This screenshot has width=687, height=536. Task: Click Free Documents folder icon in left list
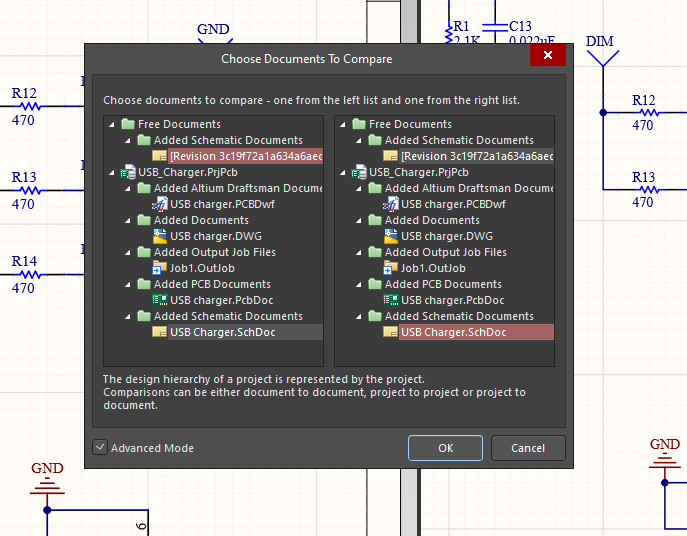tap(127, 124)
